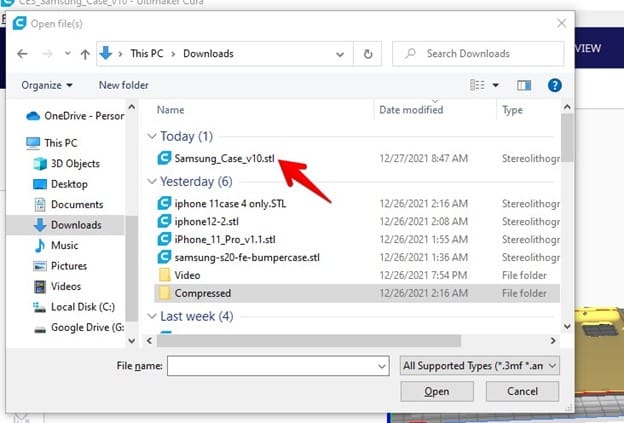This screenshot has height=423, width=624.
Task: Click the Open button
Action: tap(437, 392)
